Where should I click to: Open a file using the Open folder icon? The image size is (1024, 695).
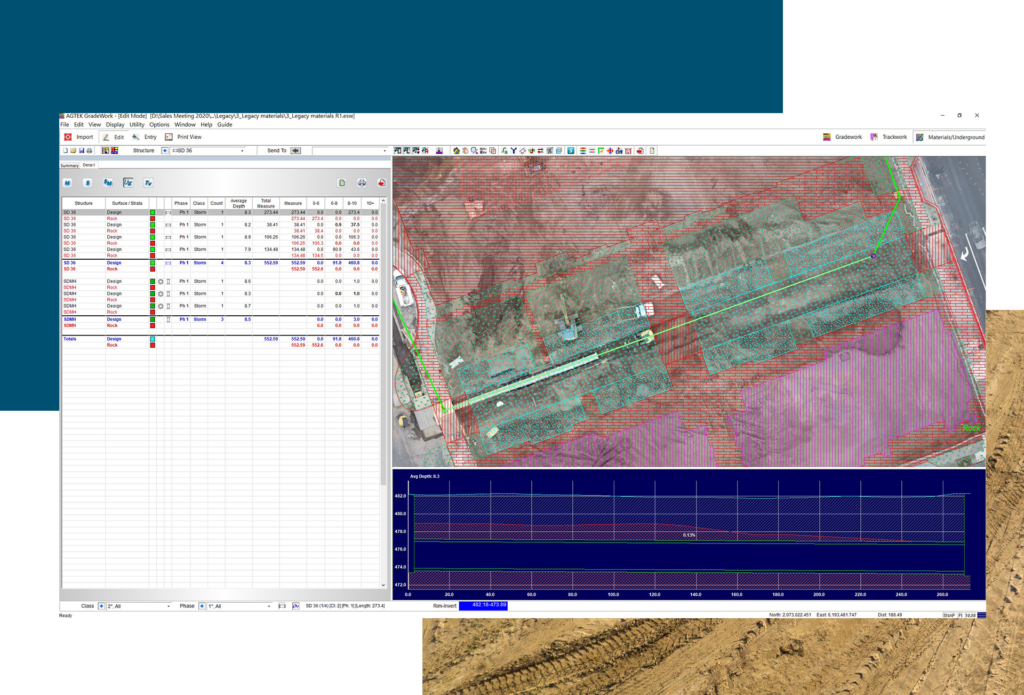click(73, 150)
